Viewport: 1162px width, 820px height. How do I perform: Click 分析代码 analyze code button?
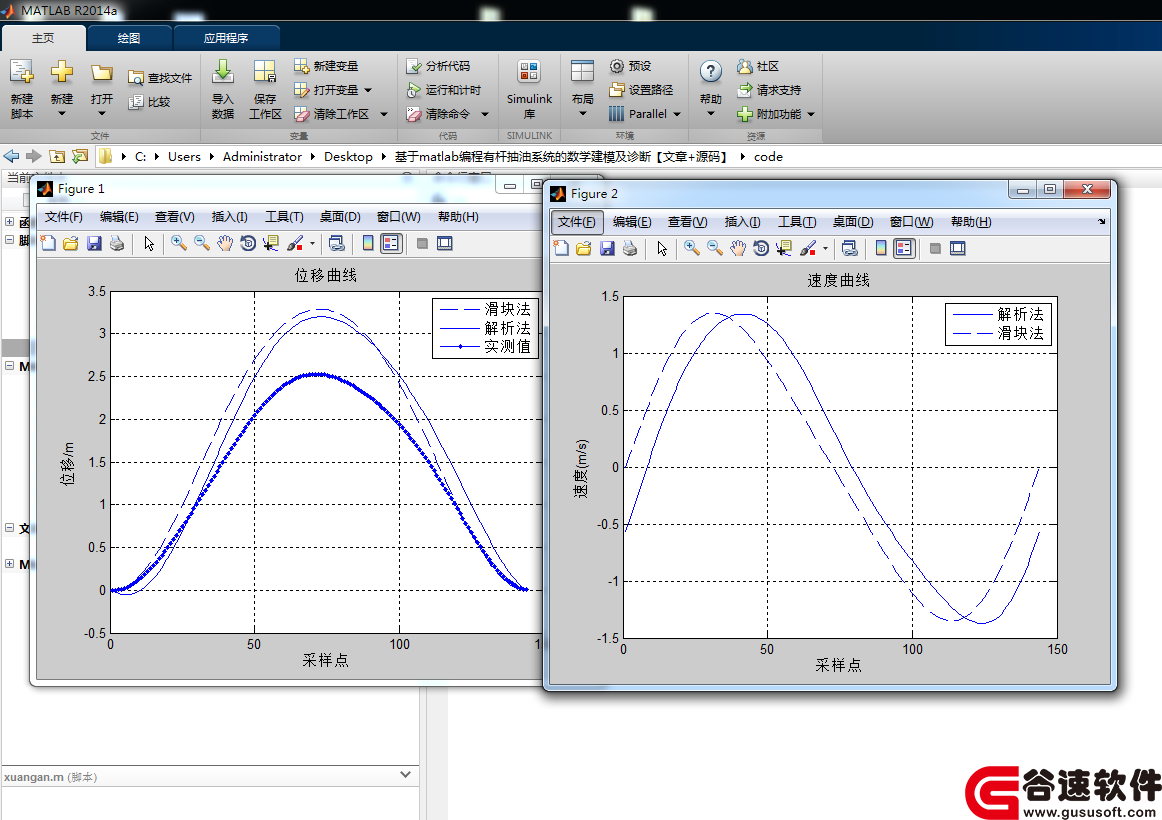[x=438, y=66]
